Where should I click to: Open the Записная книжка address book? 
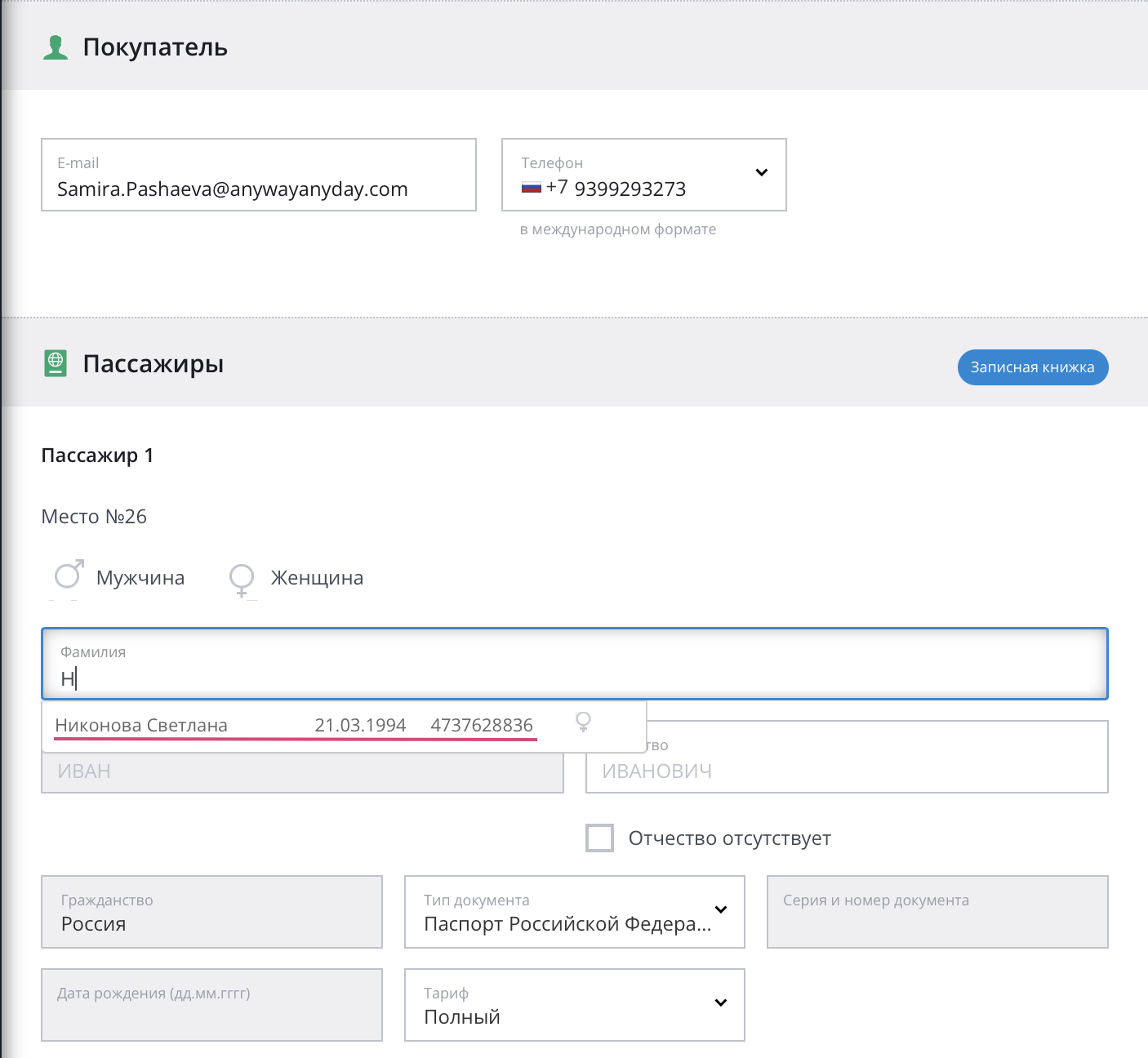[x=1032, y=367]
